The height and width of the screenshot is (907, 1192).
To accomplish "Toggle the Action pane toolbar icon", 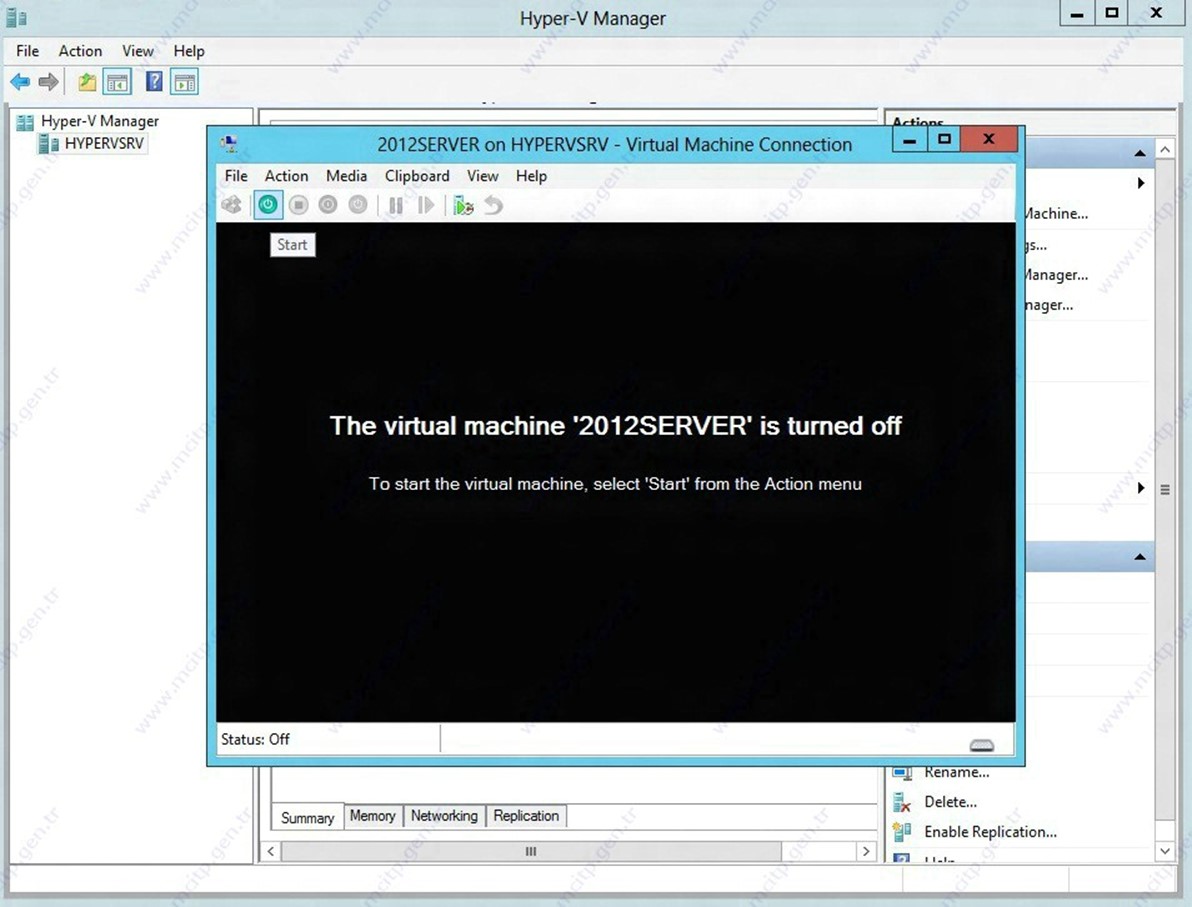I will [x=185, y=82].
